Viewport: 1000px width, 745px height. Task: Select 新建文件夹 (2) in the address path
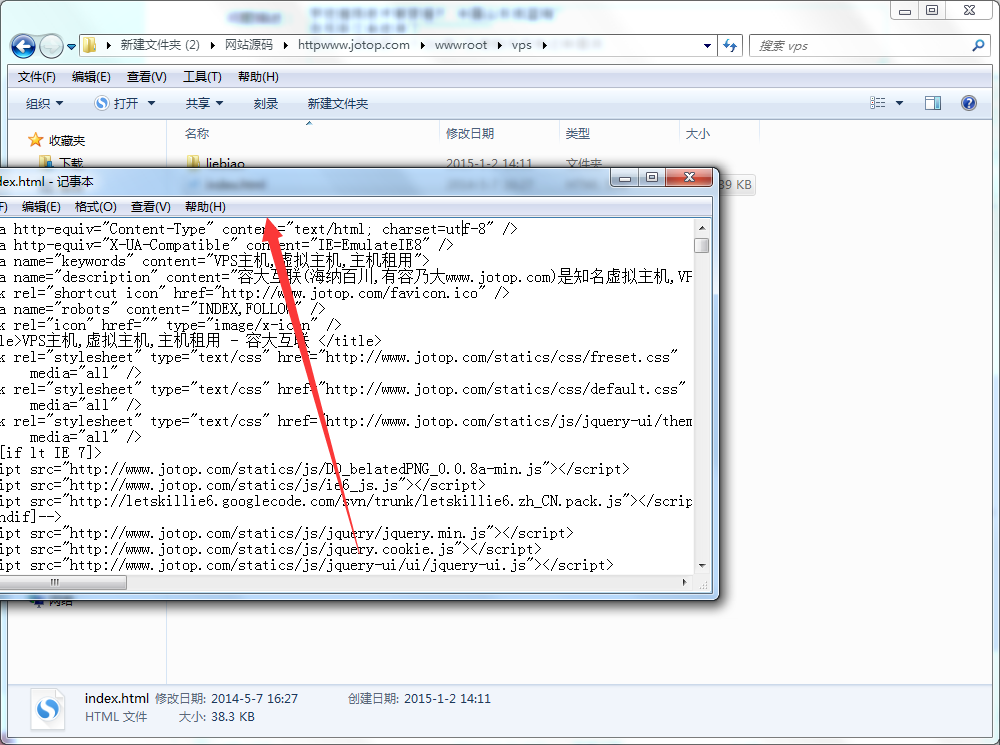click(x=160, y=45)
